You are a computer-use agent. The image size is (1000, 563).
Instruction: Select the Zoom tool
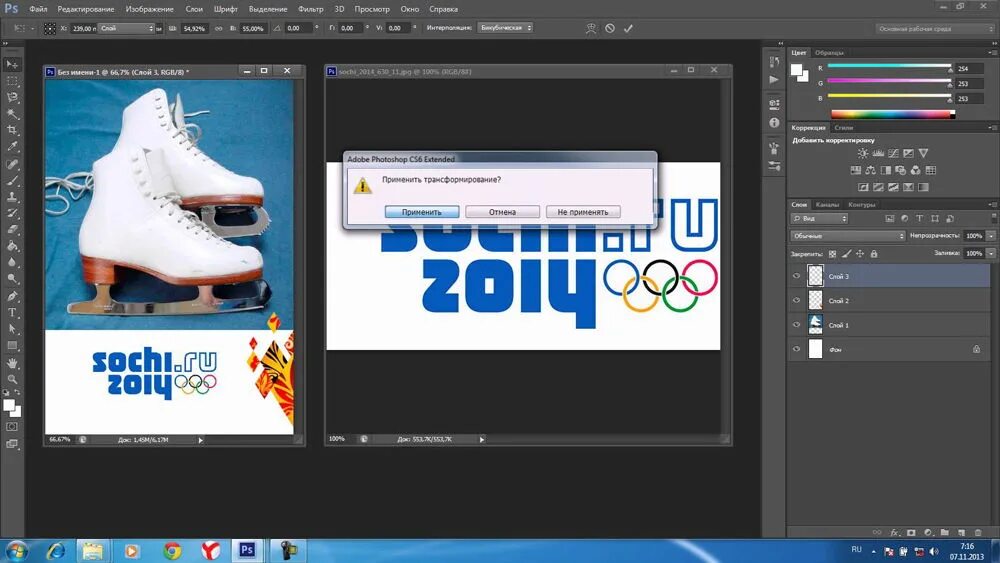tap(12, 379)
